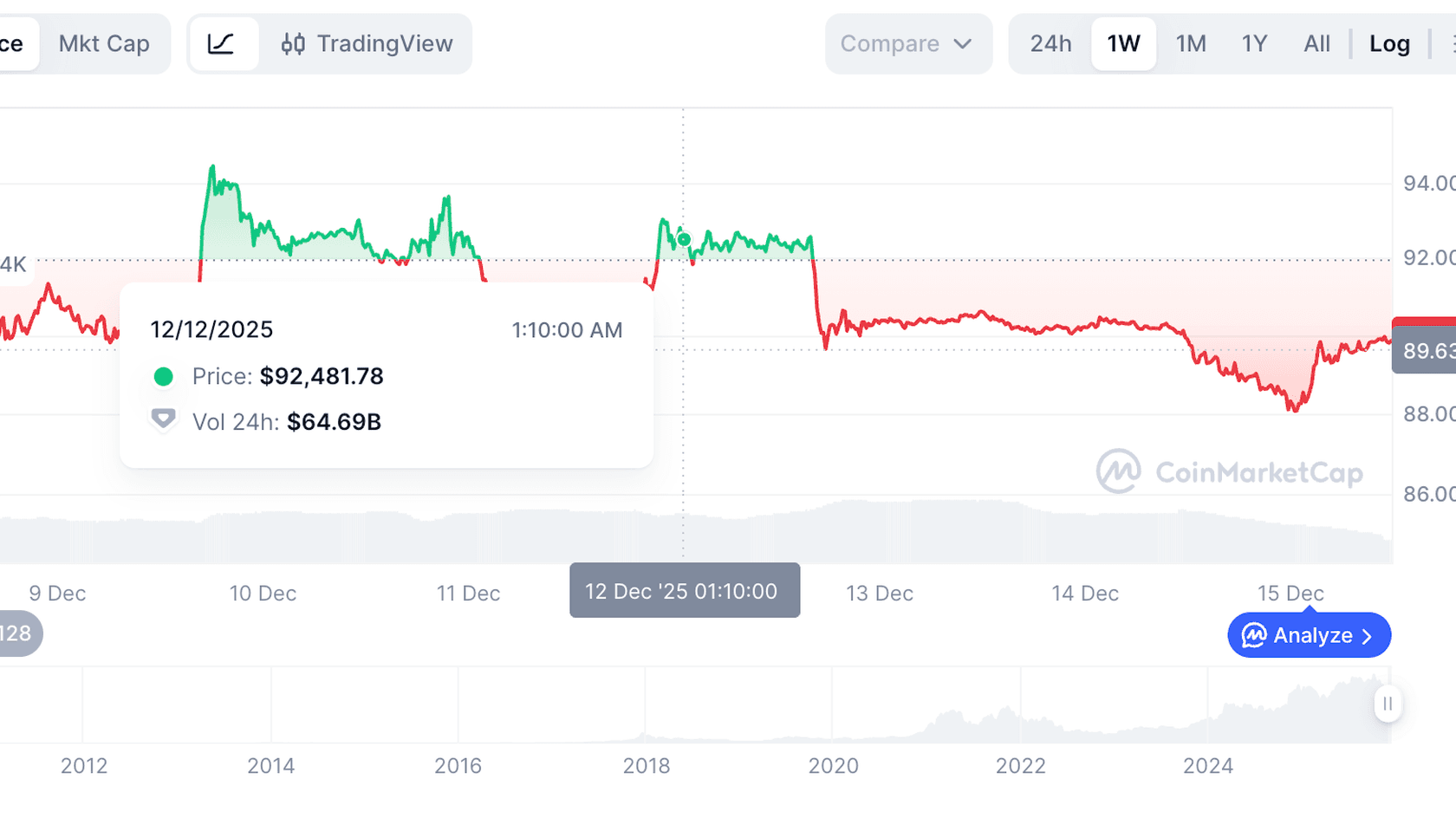Select the line chart icon
The height and width of the screenshot is (818, 1456).
coord(224,43)
